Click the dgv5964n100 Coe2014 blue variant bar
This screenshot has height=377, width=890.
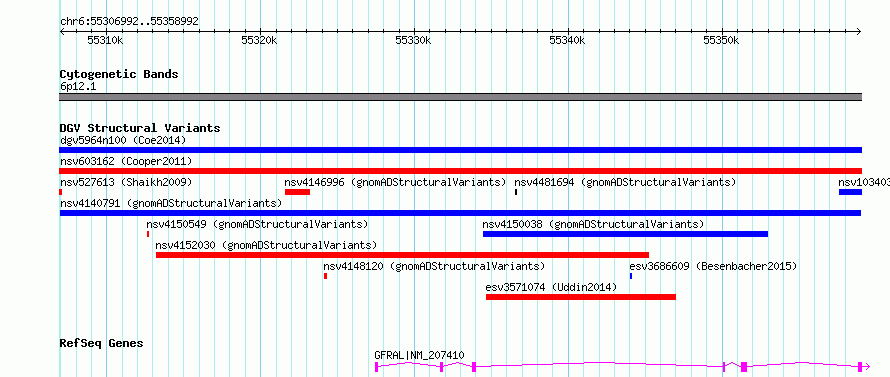(460, 150)
